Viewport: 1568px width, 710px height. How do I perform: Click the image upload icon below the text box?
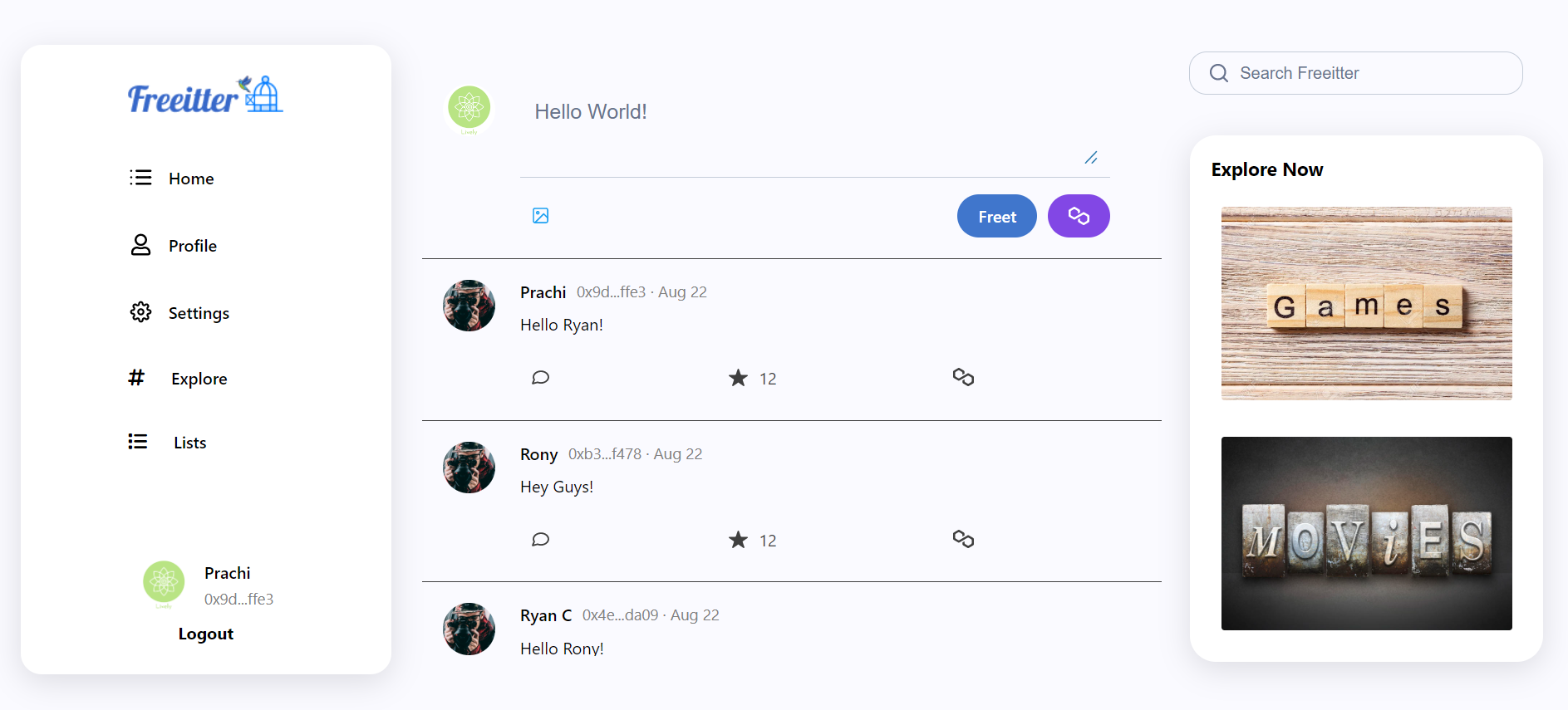point(540,216)
